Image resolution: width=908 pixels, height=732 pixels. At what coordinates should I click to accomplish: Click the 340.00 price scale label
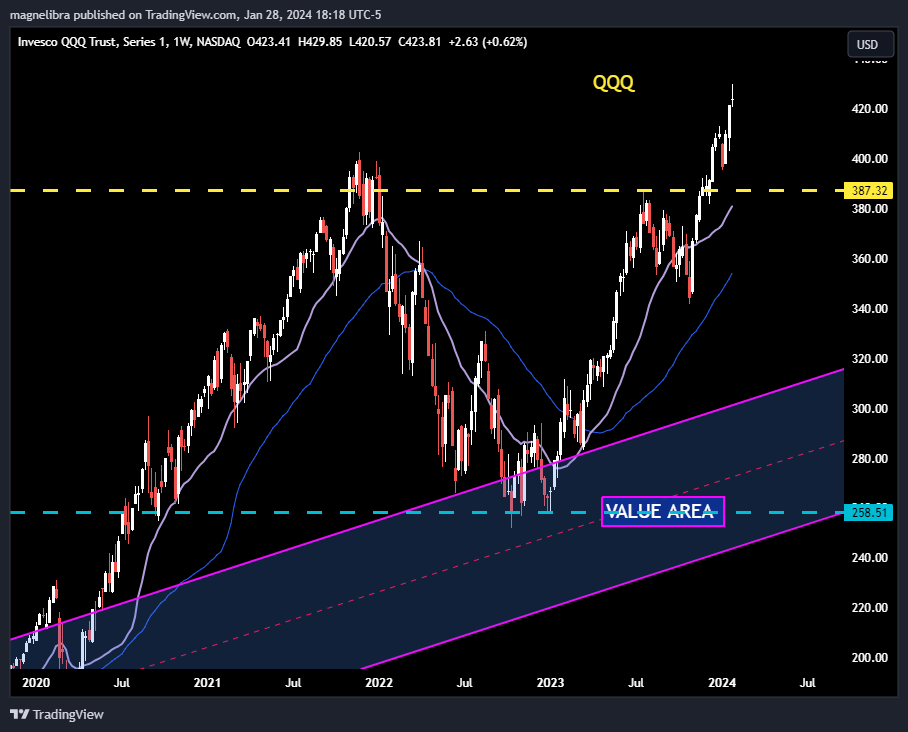(x=869, y=309)
